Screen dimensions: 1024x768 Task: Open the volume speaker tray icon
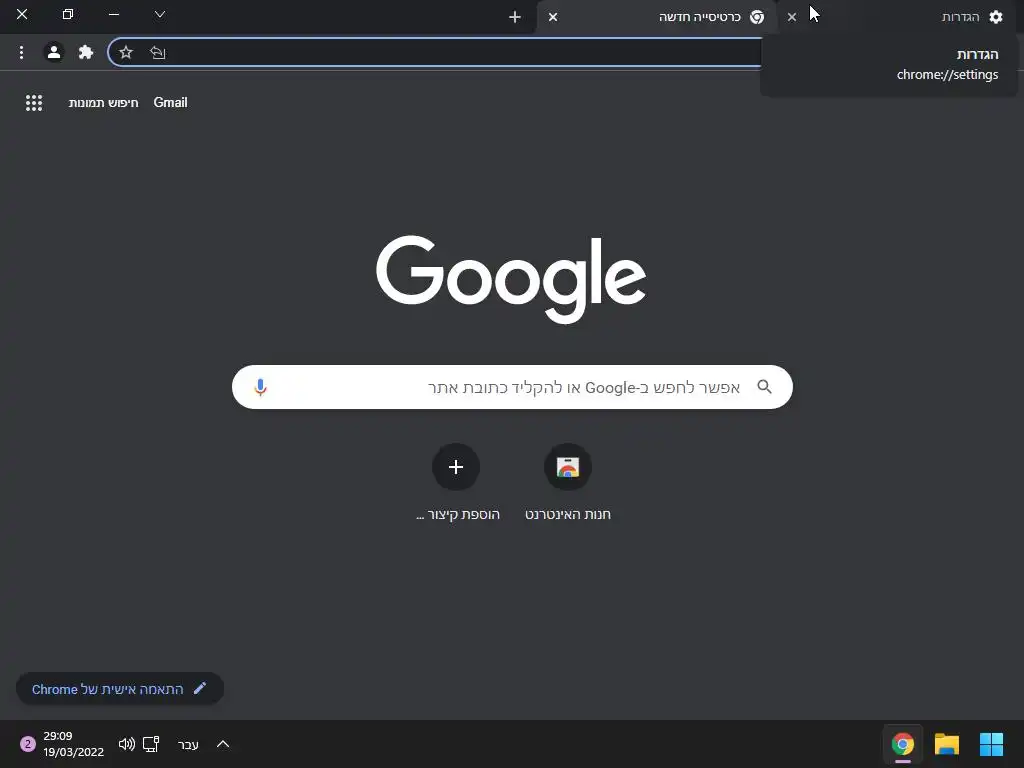(127, 744)
